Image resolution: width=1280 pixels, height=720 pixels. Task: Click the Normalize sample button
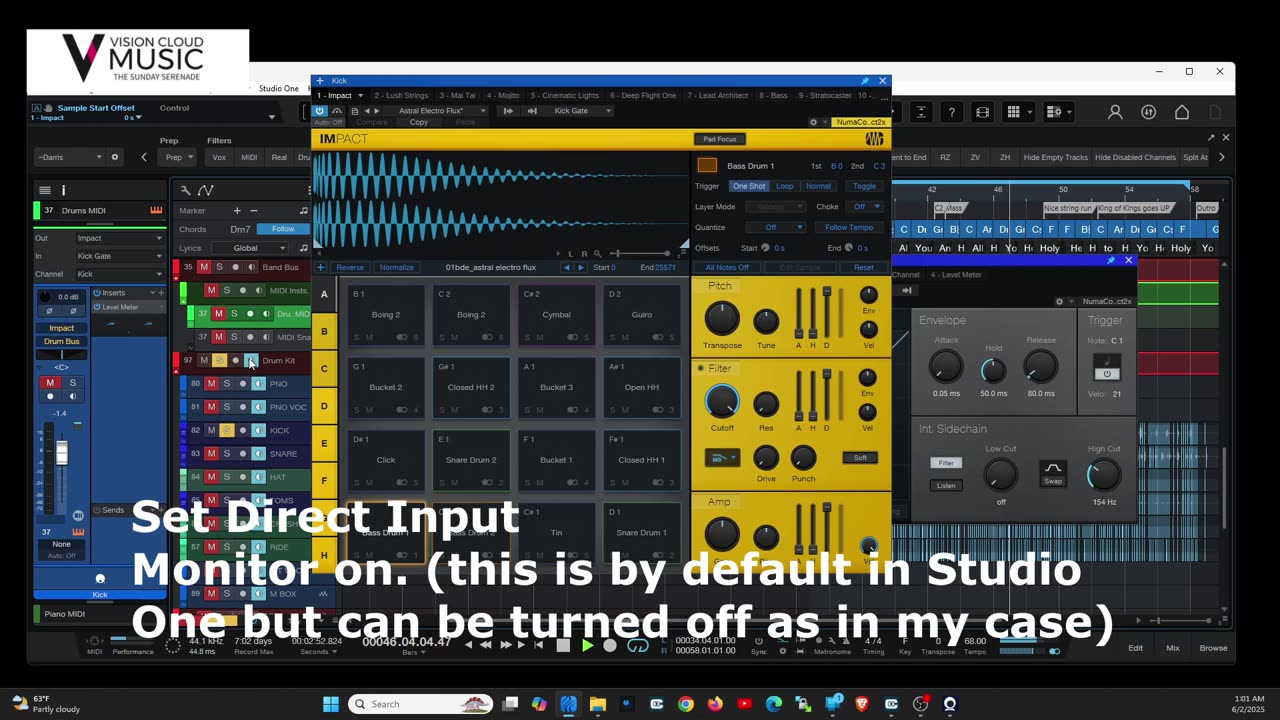(396, 267)
